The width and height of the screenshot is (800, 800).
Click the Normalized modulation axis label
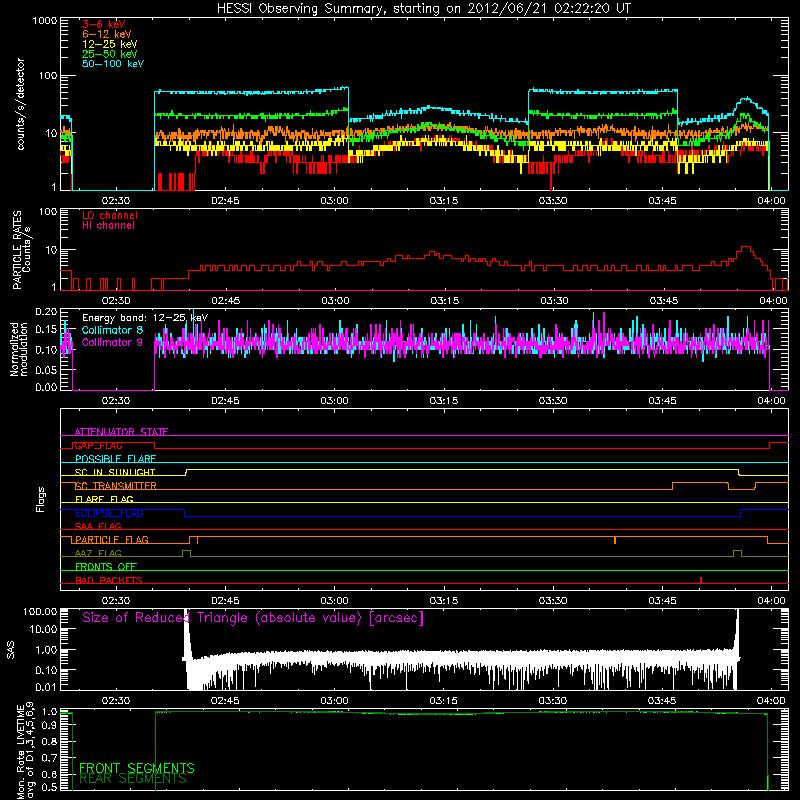[19, 349]
